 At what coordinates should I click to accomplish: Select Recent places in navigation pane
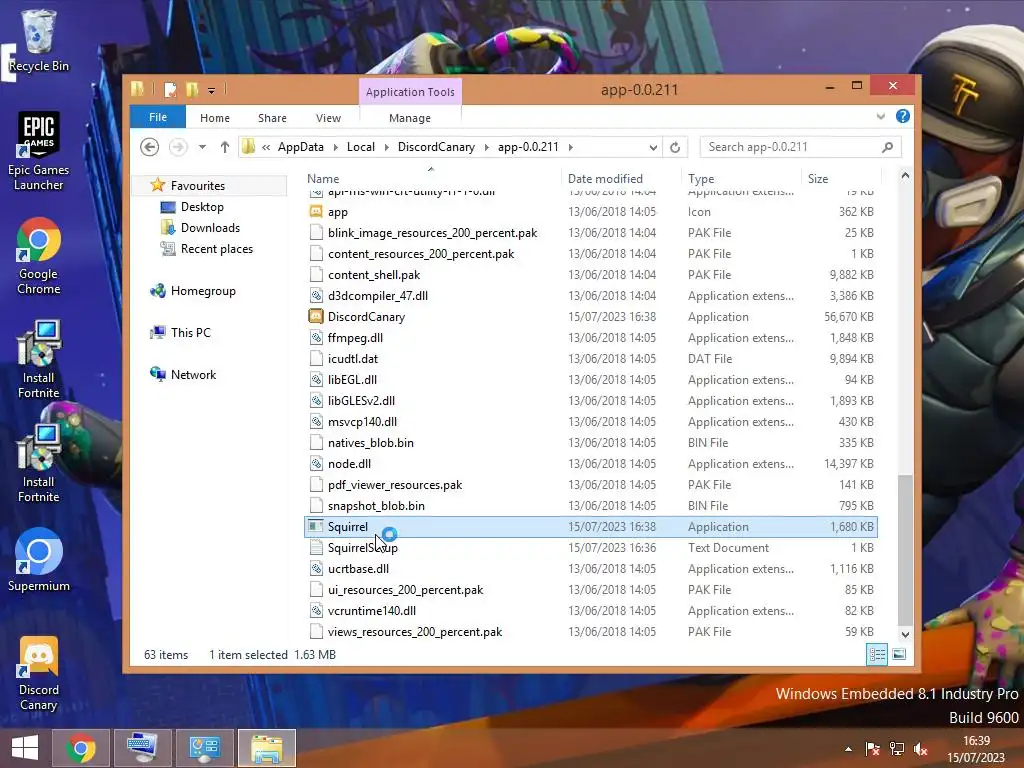[x=207, y=249]
